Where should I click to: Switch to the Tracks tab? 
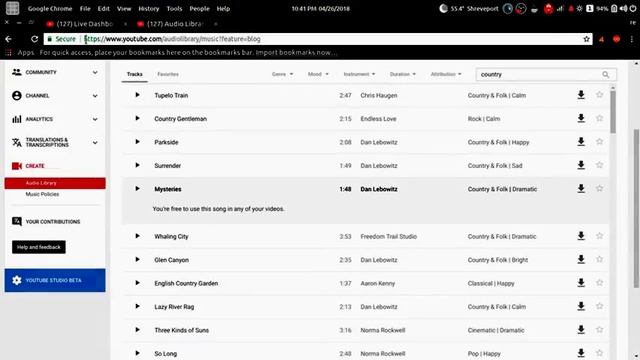(135, 74)
